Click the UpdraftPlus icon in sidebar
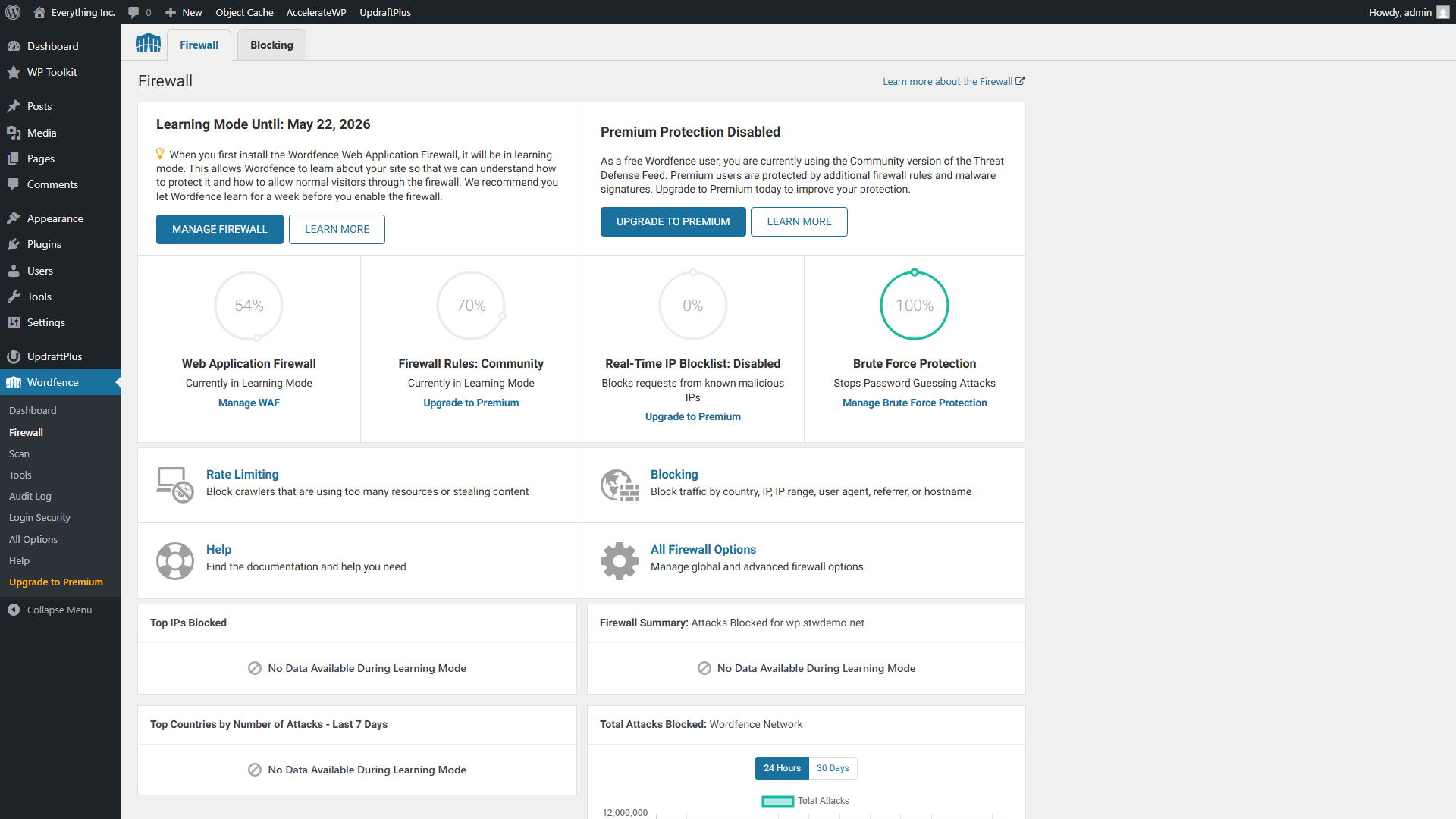The width and height of the screenshot is (1456, 819). pyautogui.click(x=14, y=356)
